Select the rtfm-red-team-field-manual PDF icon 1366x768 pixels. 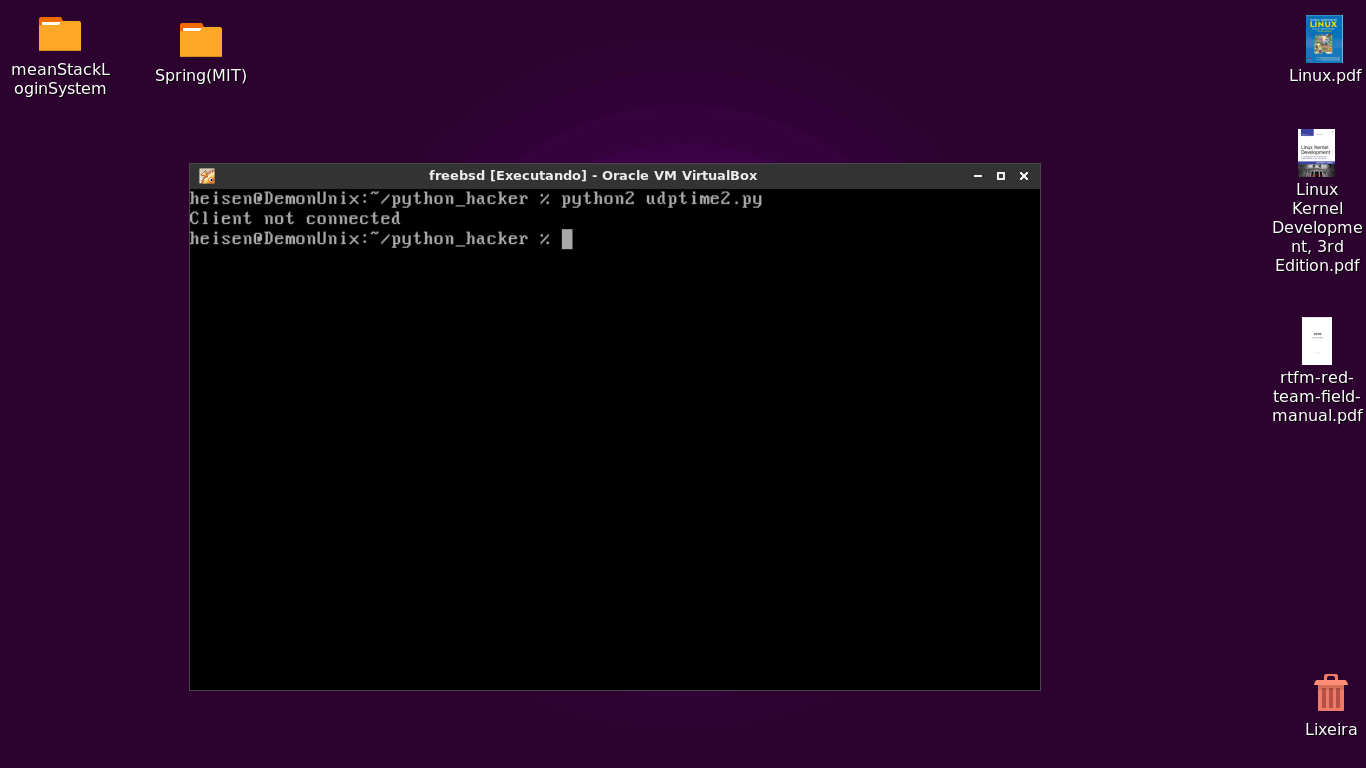(1316, 341)
